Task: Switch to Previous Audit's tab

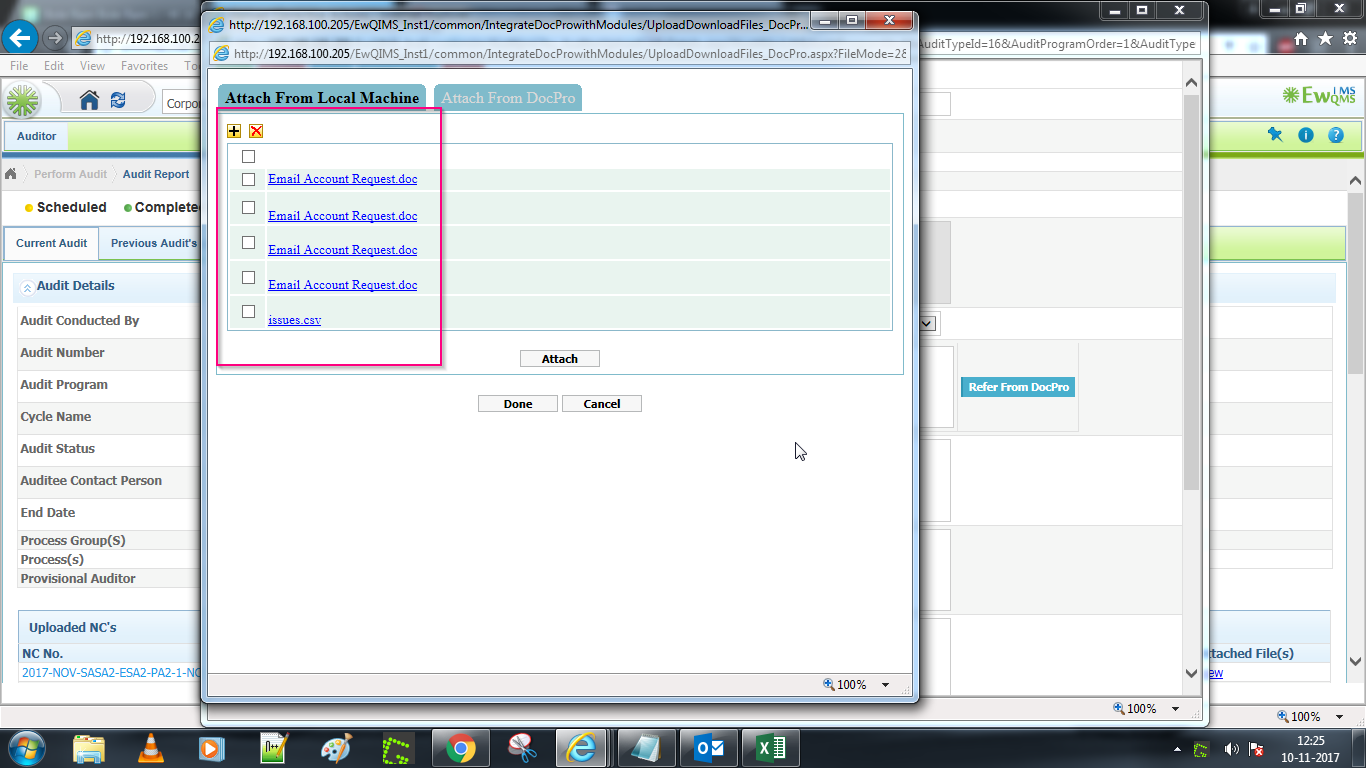Action: (154, 243)
